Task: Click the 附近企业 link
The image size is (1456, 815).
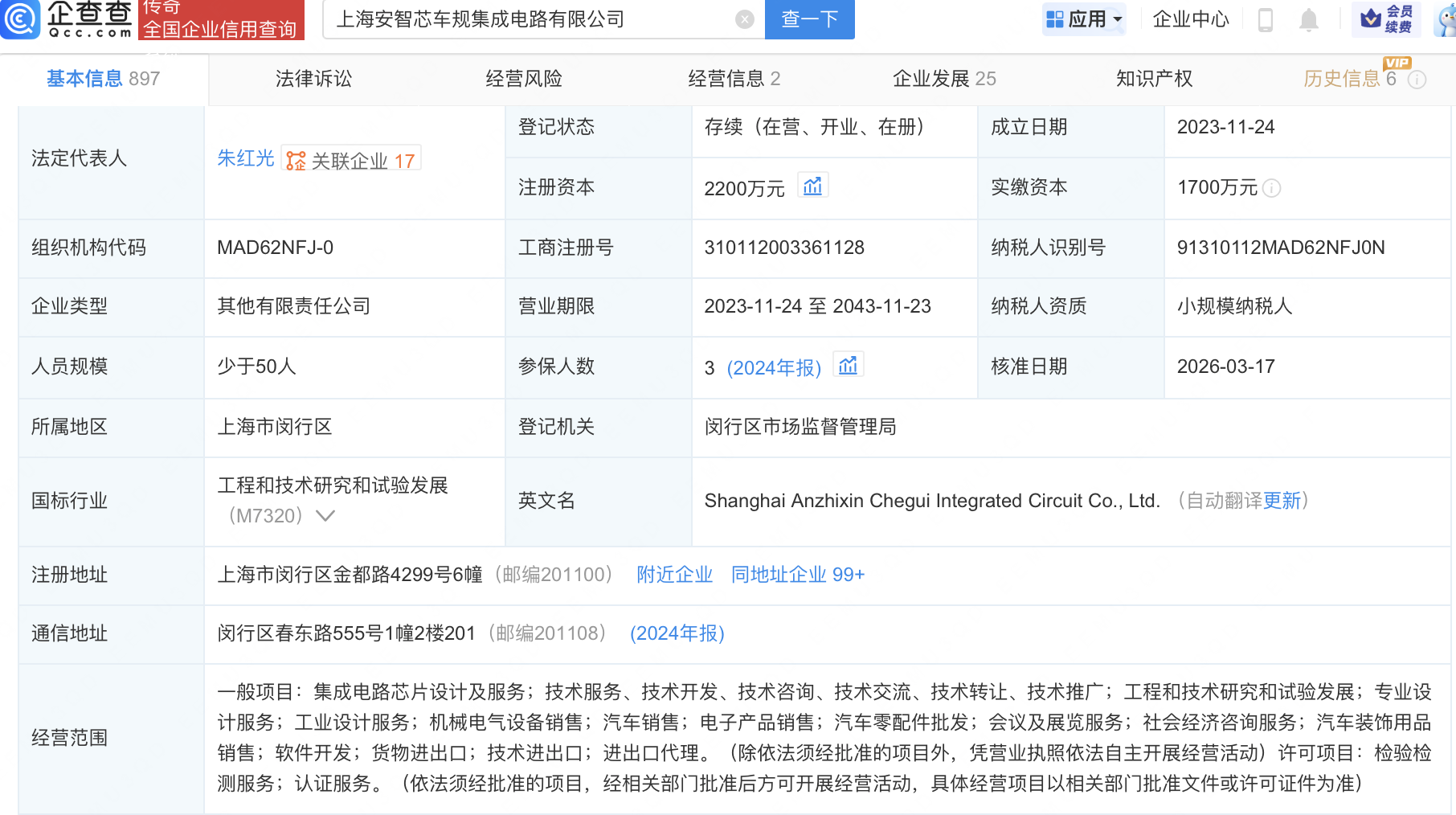Action: point(674,575)
